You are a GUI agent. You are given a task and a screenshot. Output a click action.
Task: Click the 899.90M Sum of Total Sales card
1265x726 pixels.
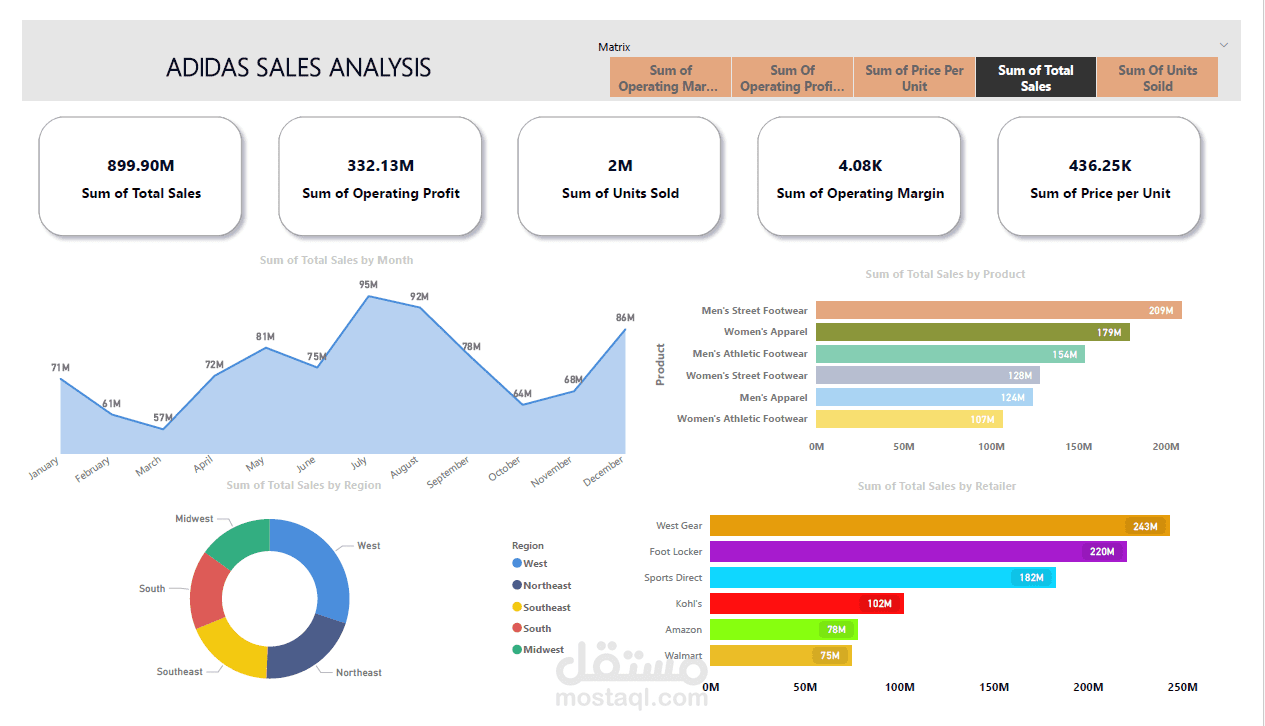(141, 177)
